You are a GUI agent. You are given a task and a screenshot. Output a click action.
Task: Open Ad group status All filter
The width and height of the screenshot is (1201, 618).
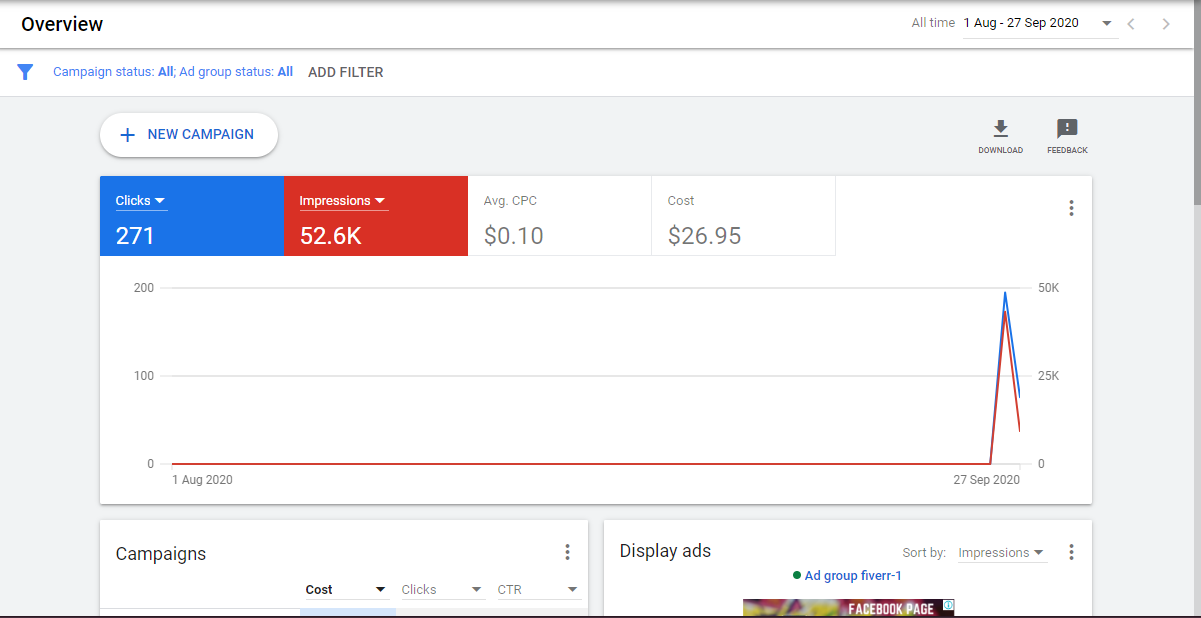286,72
